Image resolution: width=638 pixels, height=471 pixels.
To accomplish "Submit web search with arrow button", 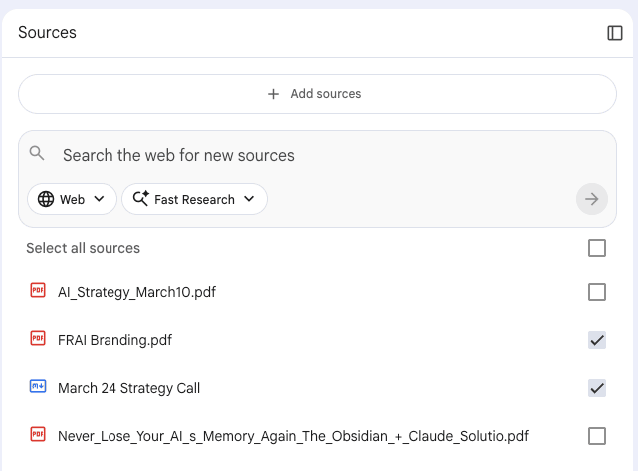I will click(x=592, y=199).
